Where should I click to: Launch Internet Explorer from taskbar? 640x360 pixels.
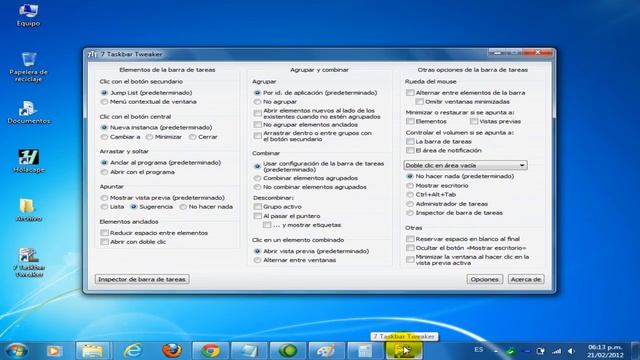point(133,351)
